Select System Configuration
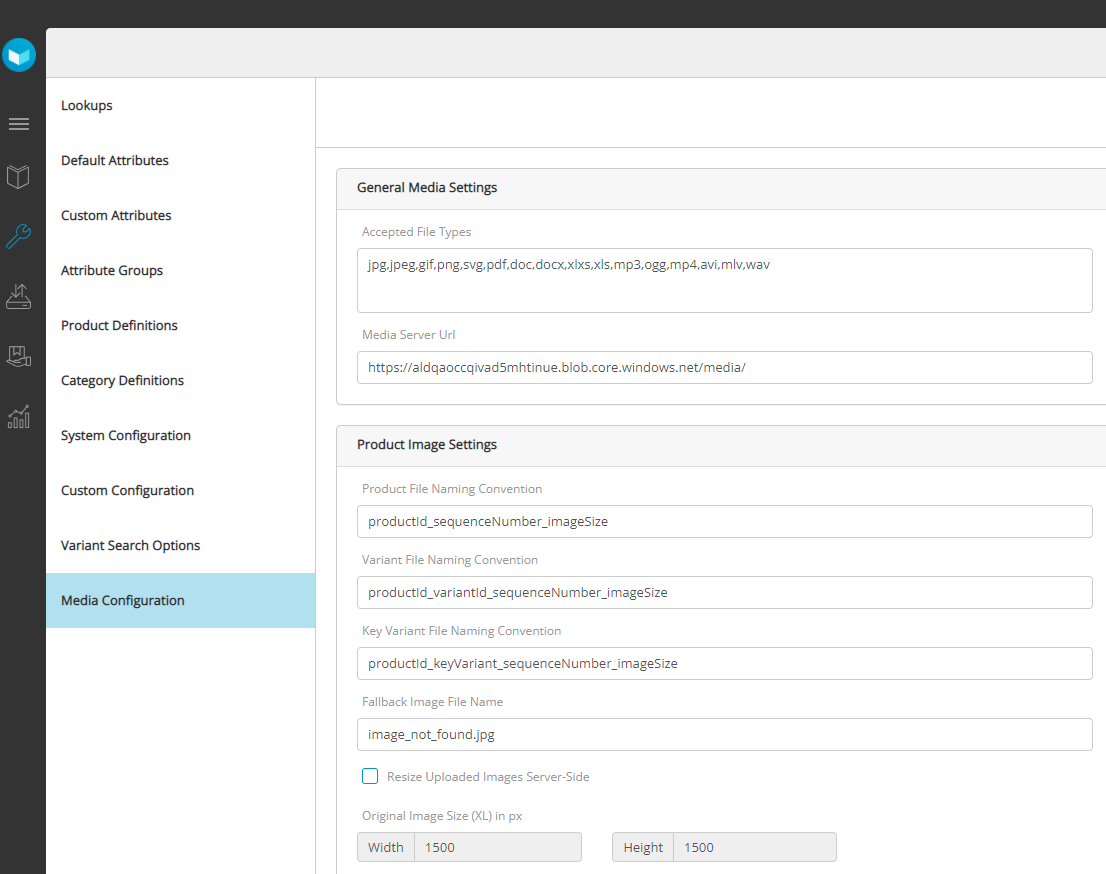This screenshot has height=874, width=1106. (126, 435)
